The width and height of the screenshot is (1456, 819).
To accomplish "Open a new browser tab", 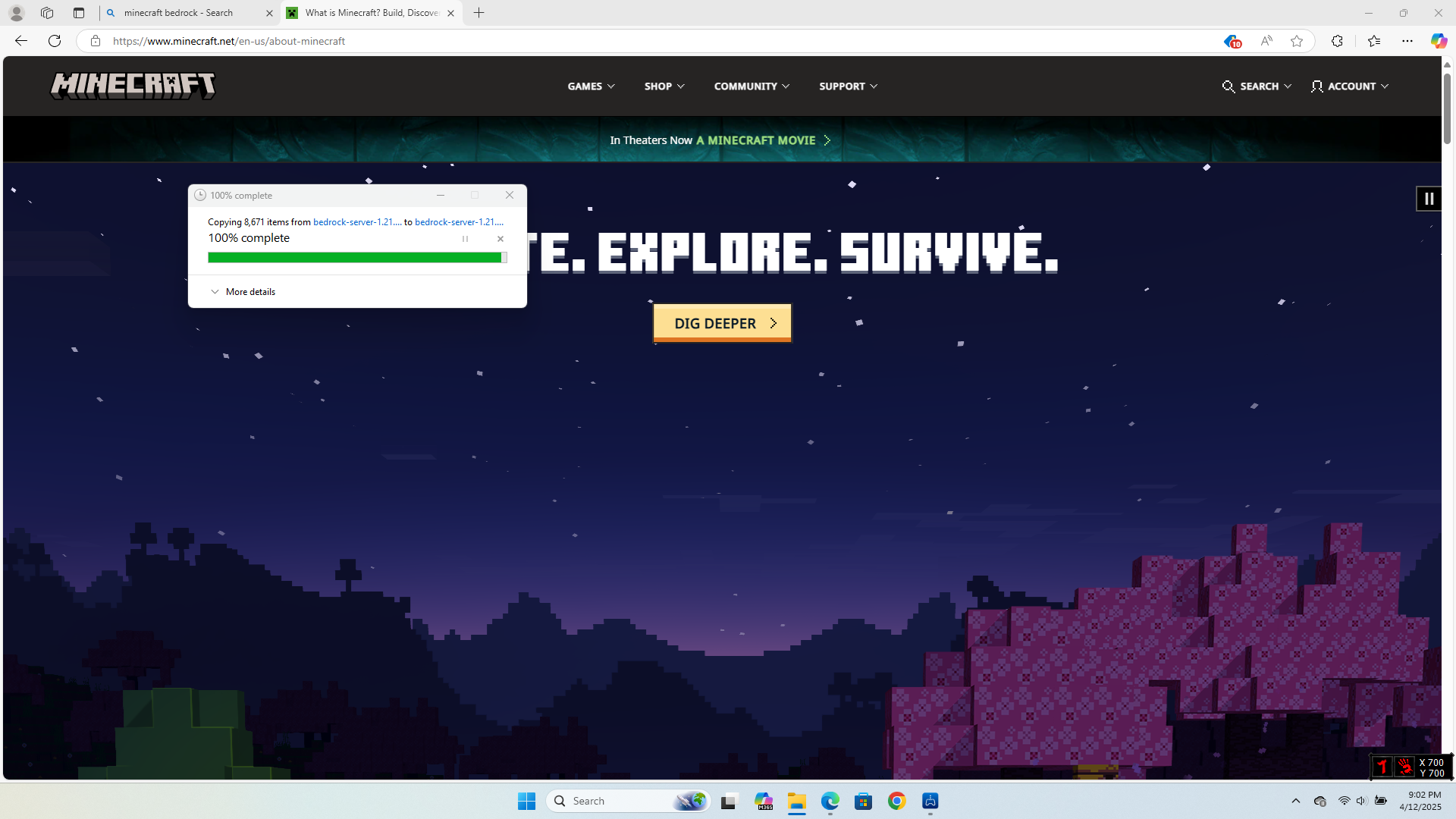I will 479,13.
